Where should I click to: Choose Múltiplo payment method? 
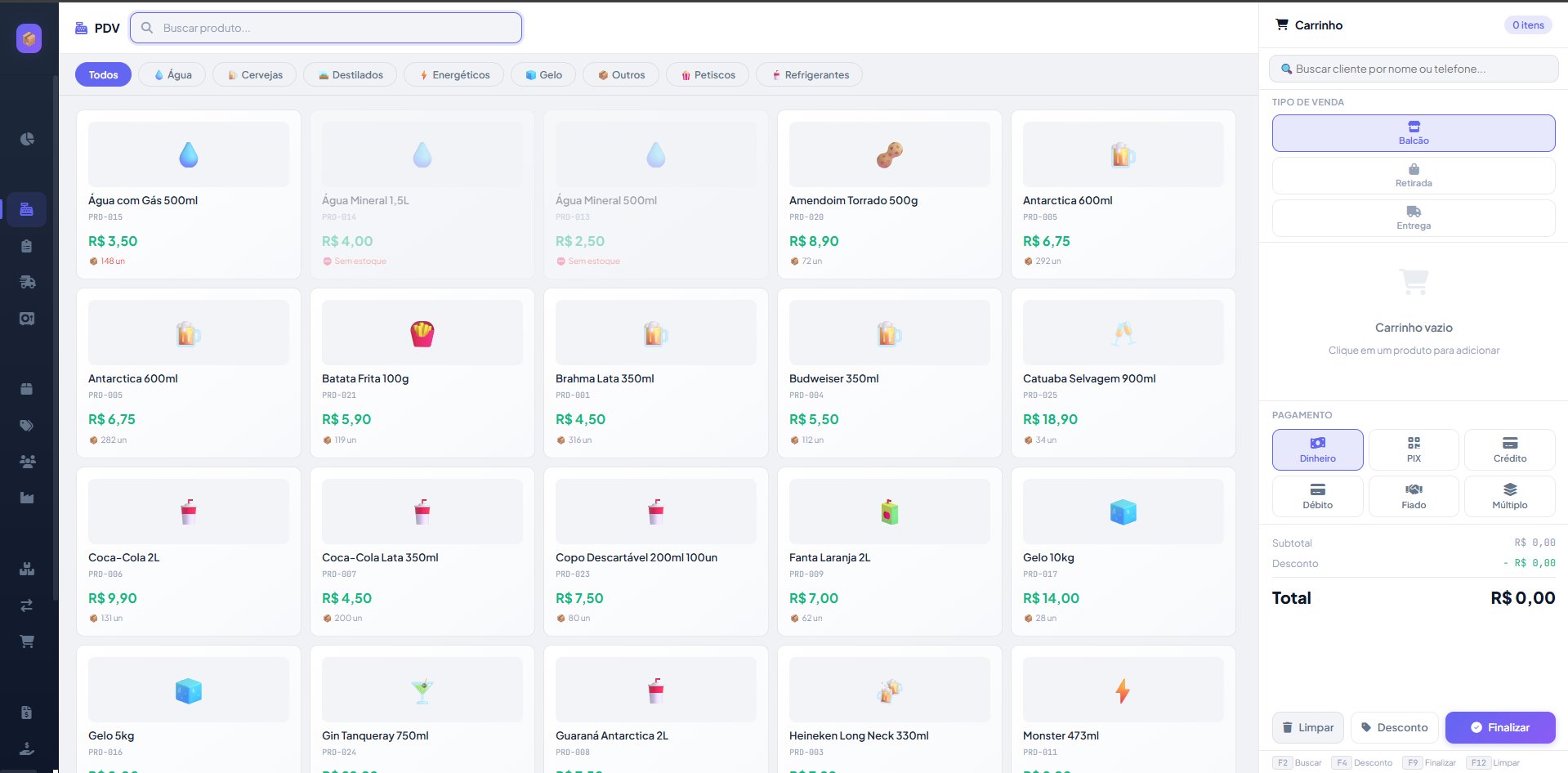point(1510,496)
